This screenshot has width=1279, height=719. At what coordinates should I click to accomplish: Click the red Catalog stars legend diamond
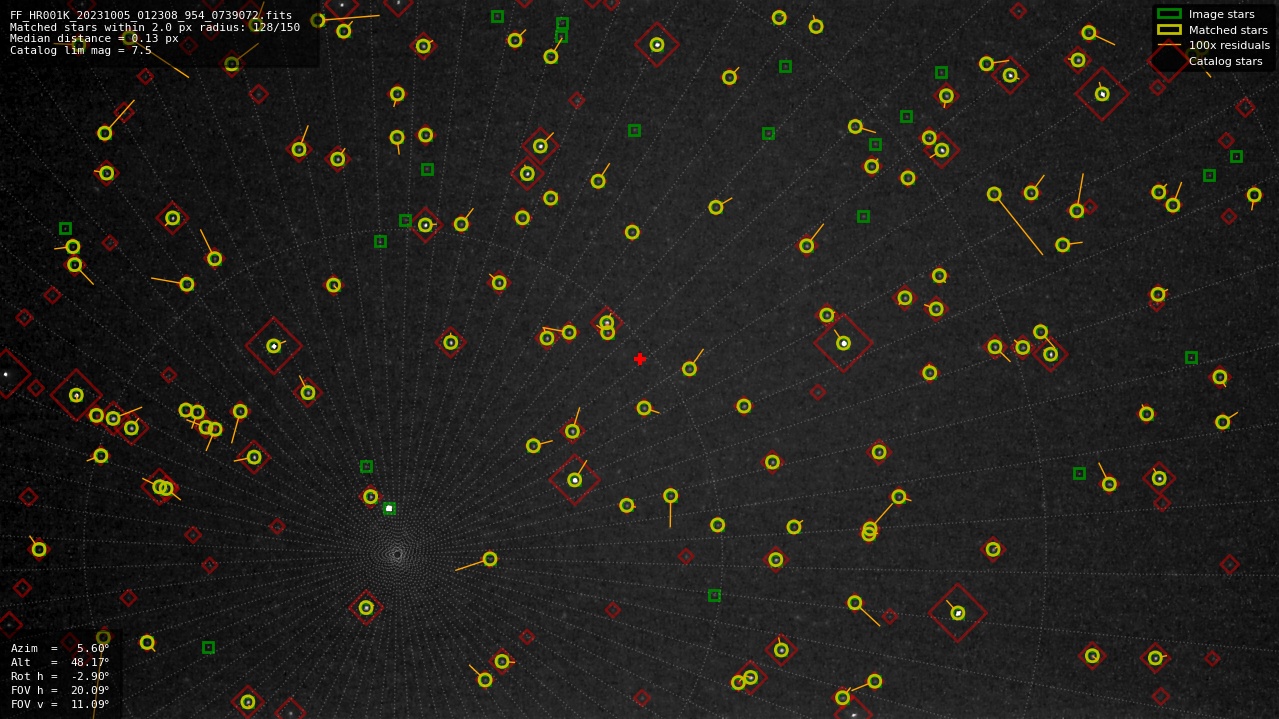pos(1169,60)
